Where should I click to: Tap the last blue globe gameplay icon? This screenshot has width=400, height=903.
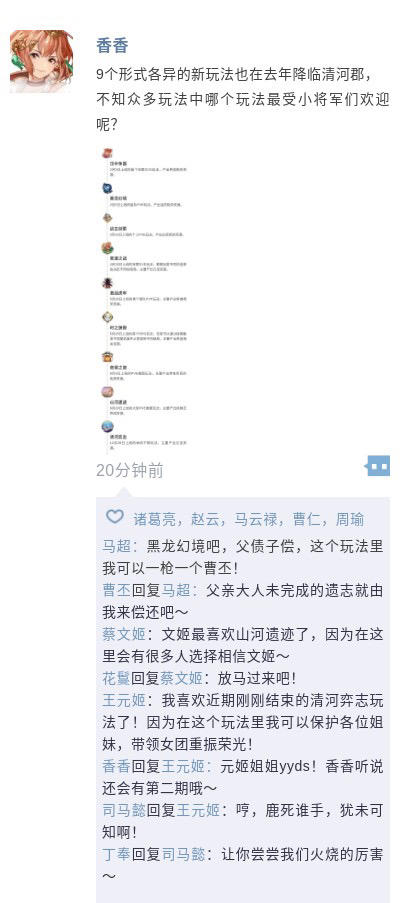click(x=107, y=427)
